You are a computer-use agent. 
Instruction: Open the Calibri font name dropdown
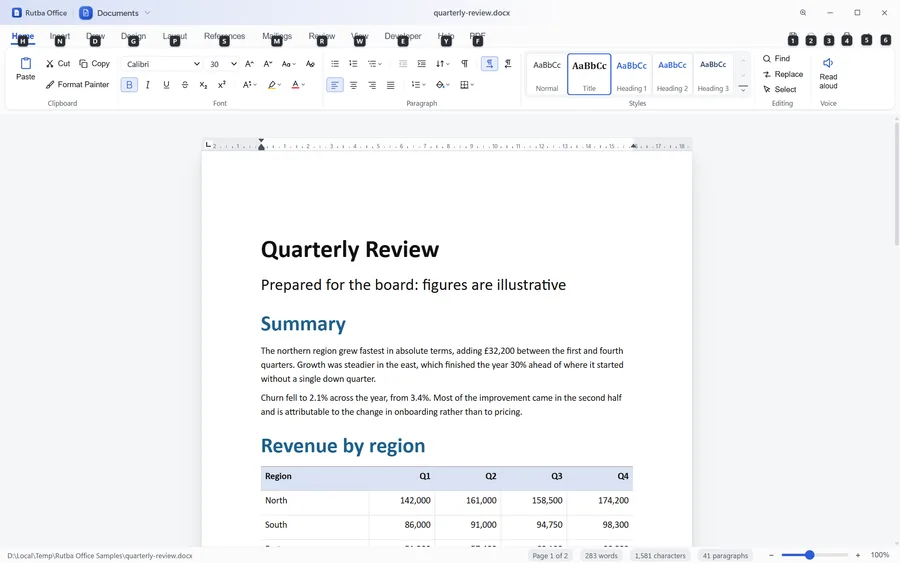pos(162,64)
